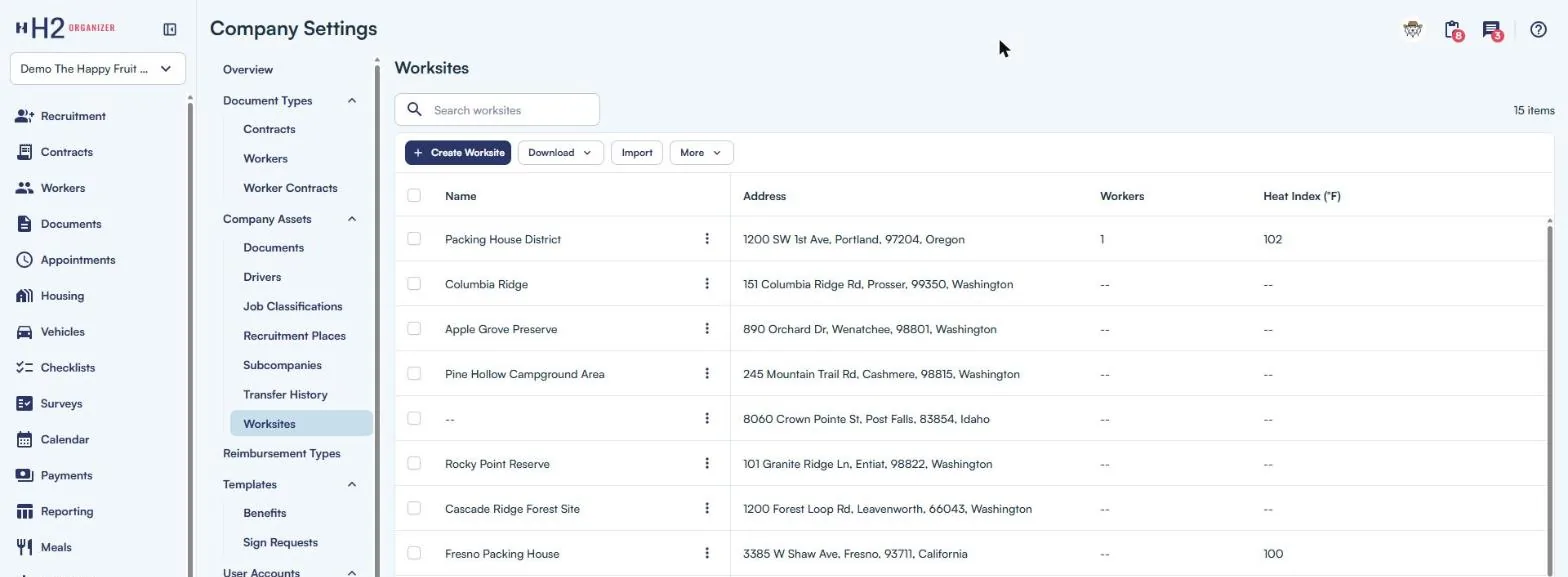The width and height of the screenshot is (1568, 577).
Task: Open row menu for Packing House District
Action: coord(707,239)
